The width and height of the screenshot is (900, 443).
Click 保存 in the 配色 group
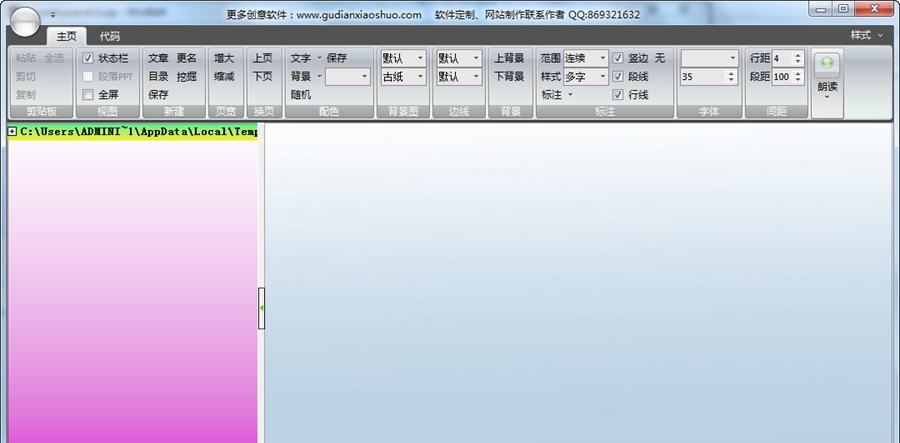337,58
